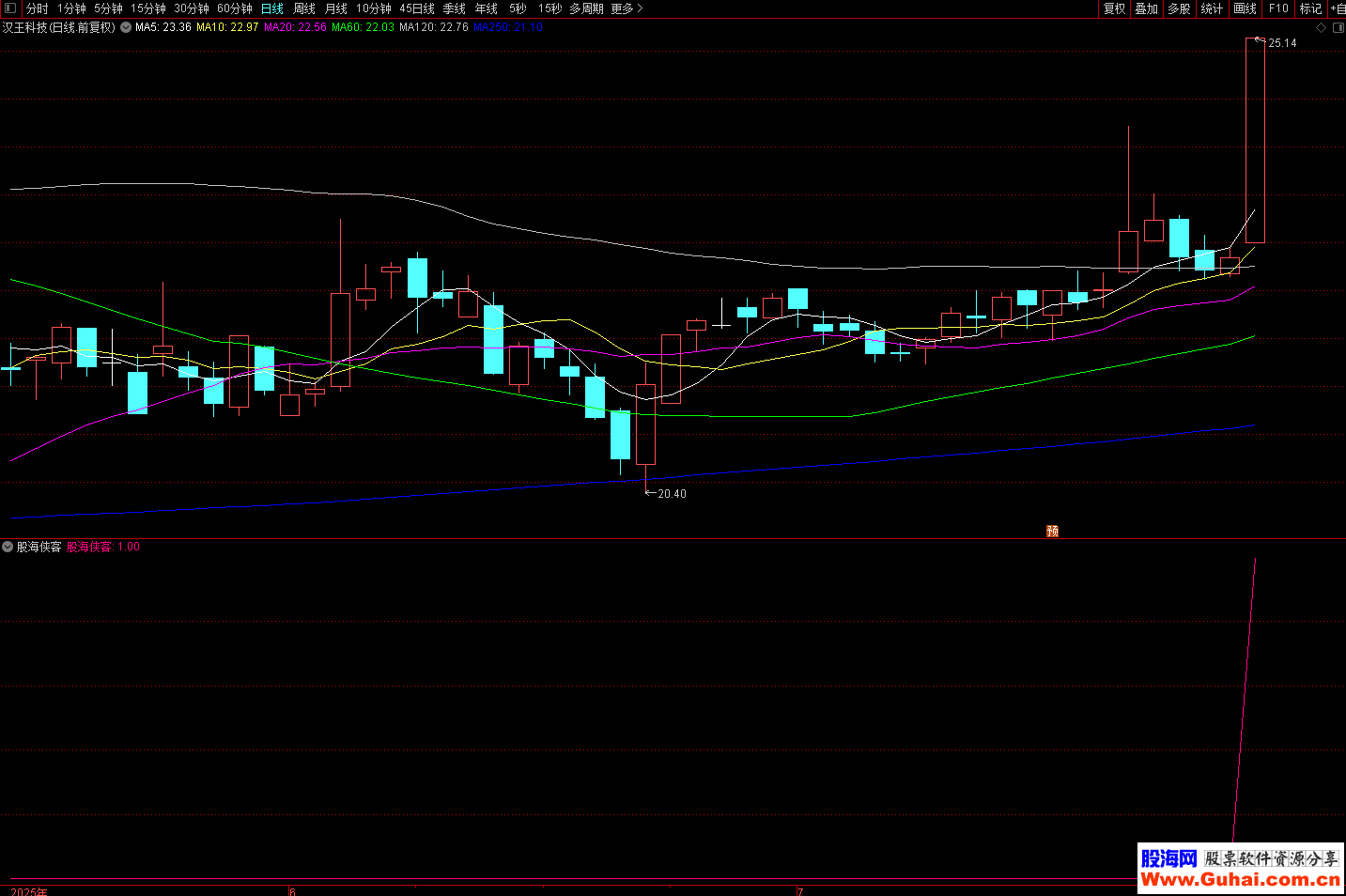This screenshot has height=896, width=1346.
Task: Open the 多周期 multi-period view
Action: (x=587, y=8)
